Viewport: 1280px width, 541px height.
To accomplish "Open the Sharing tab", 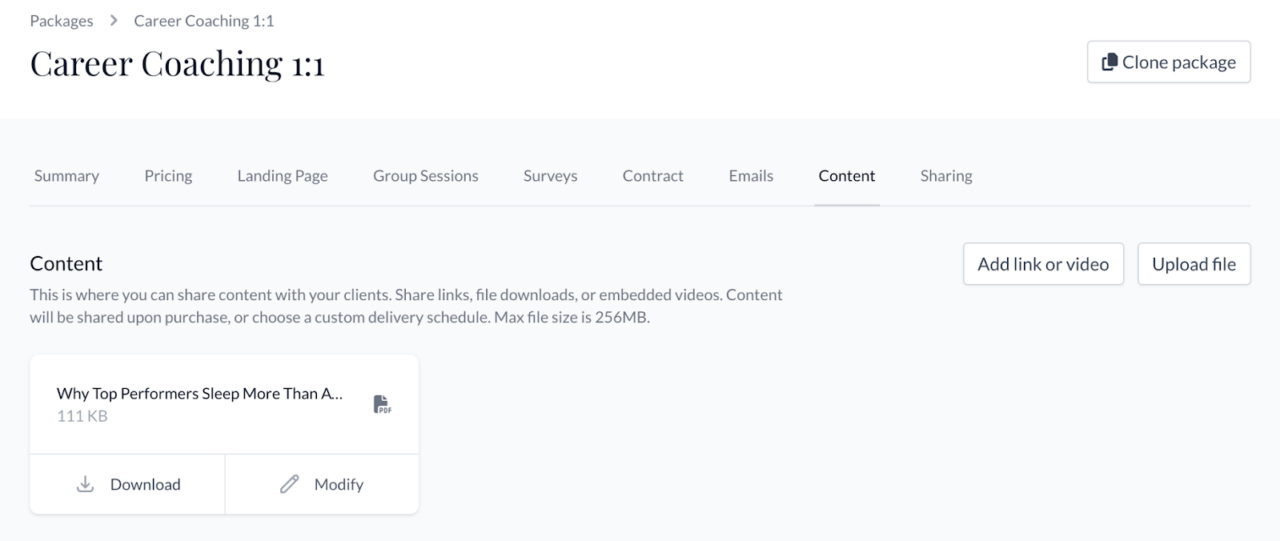I will 946,176.
